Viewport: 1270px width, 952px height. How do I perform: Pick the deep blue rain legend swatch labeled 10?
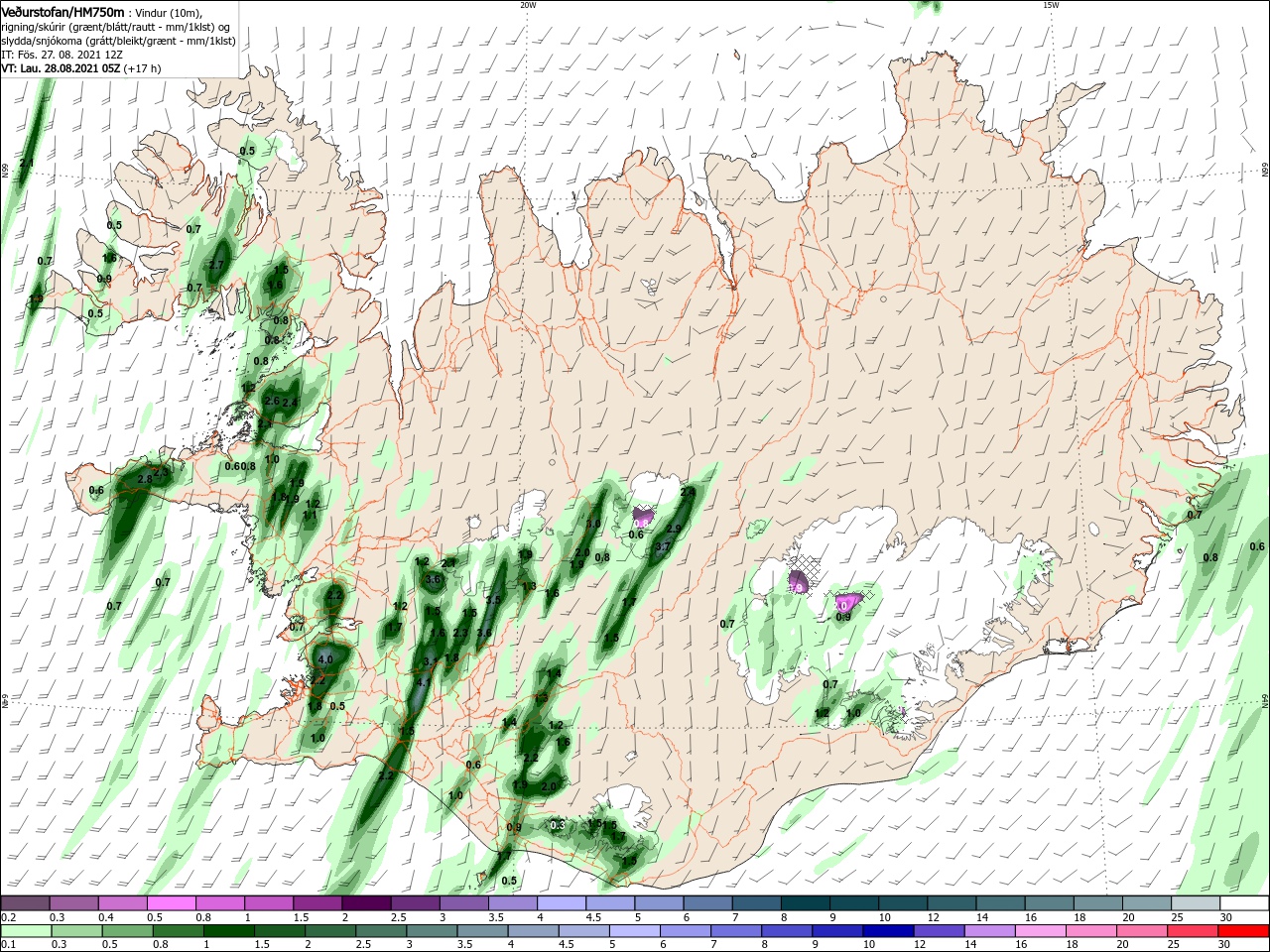point(889,931)
